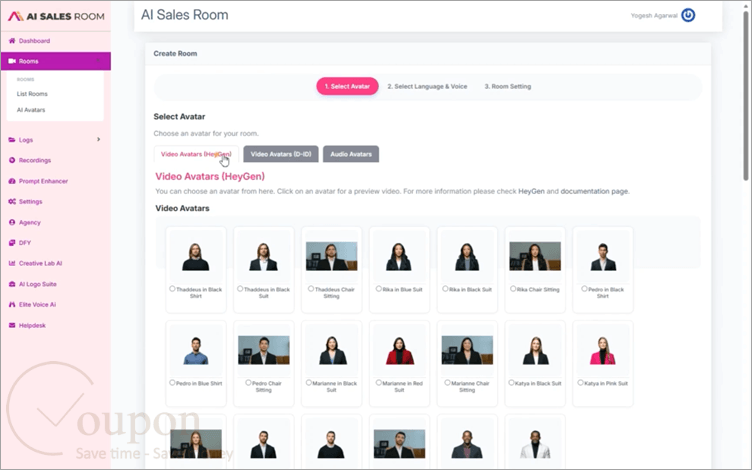The image size is (752, 470).
Task: Select the Marianne Chair Sitting radio button
Action: [x=447, y=383]
